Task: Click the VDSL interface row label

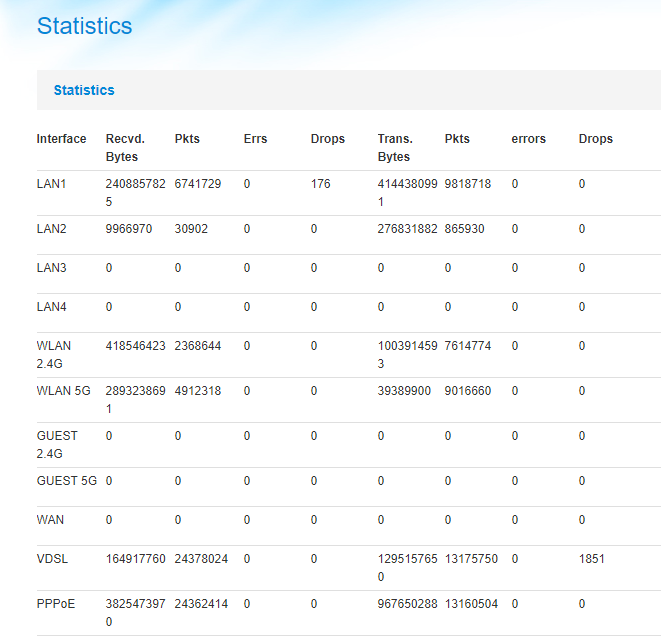Action: pyautogui.click(x=52, y=559)
